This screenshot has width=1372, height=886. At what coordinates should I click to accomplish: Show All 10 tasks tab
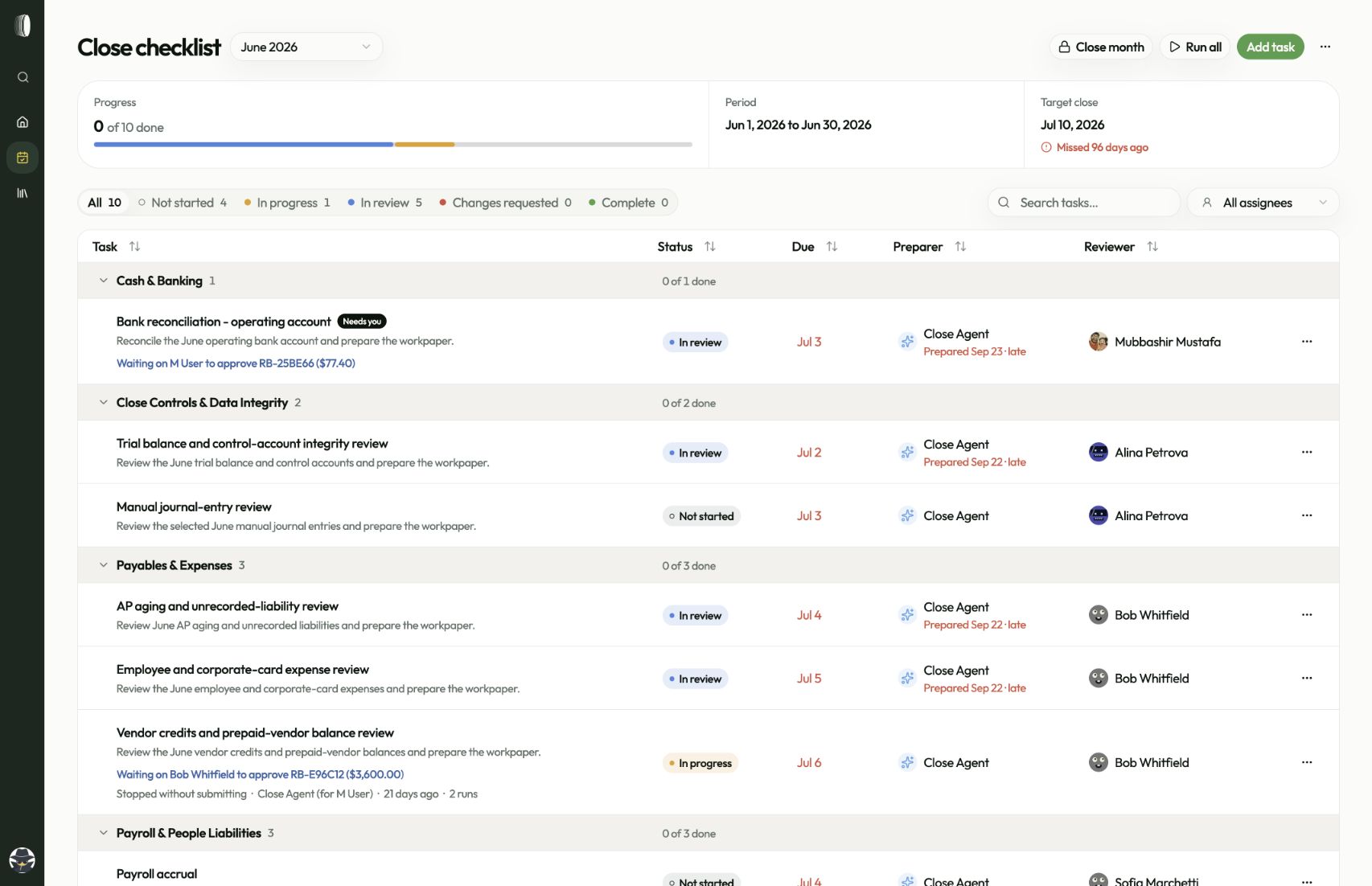tap(105, 203)
